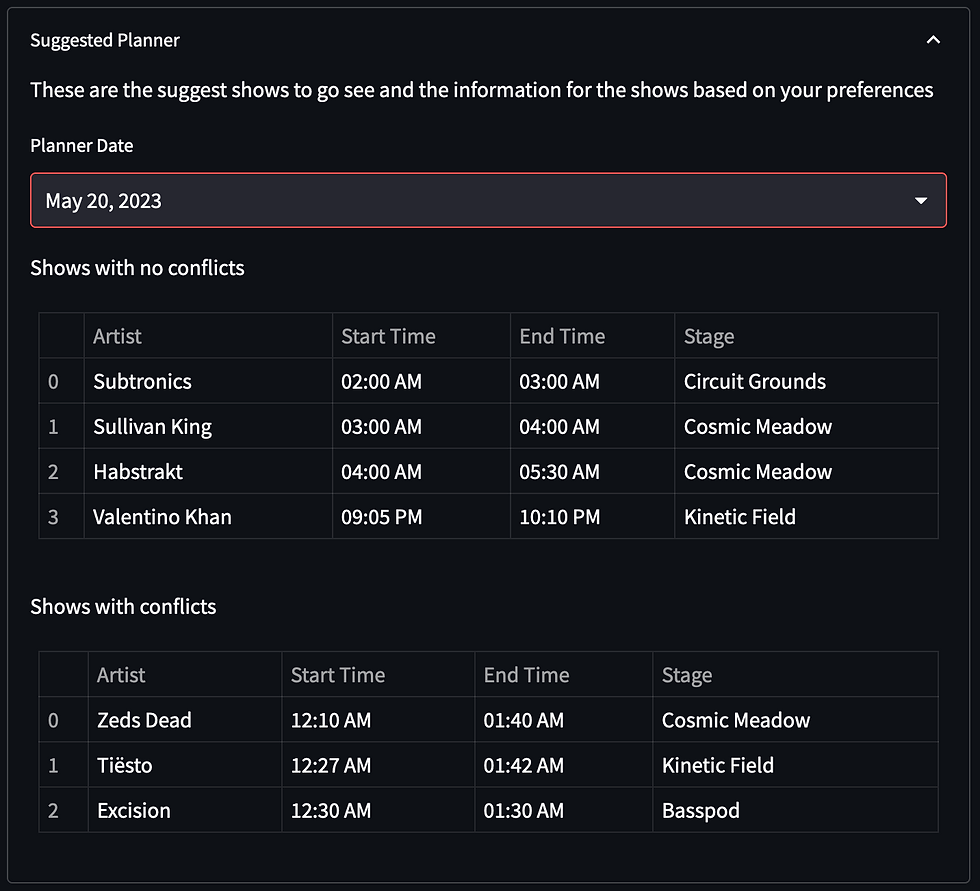Sort no-conflicts table by Artist header
This screenshot has width=980, height=891.
[208, 336]
